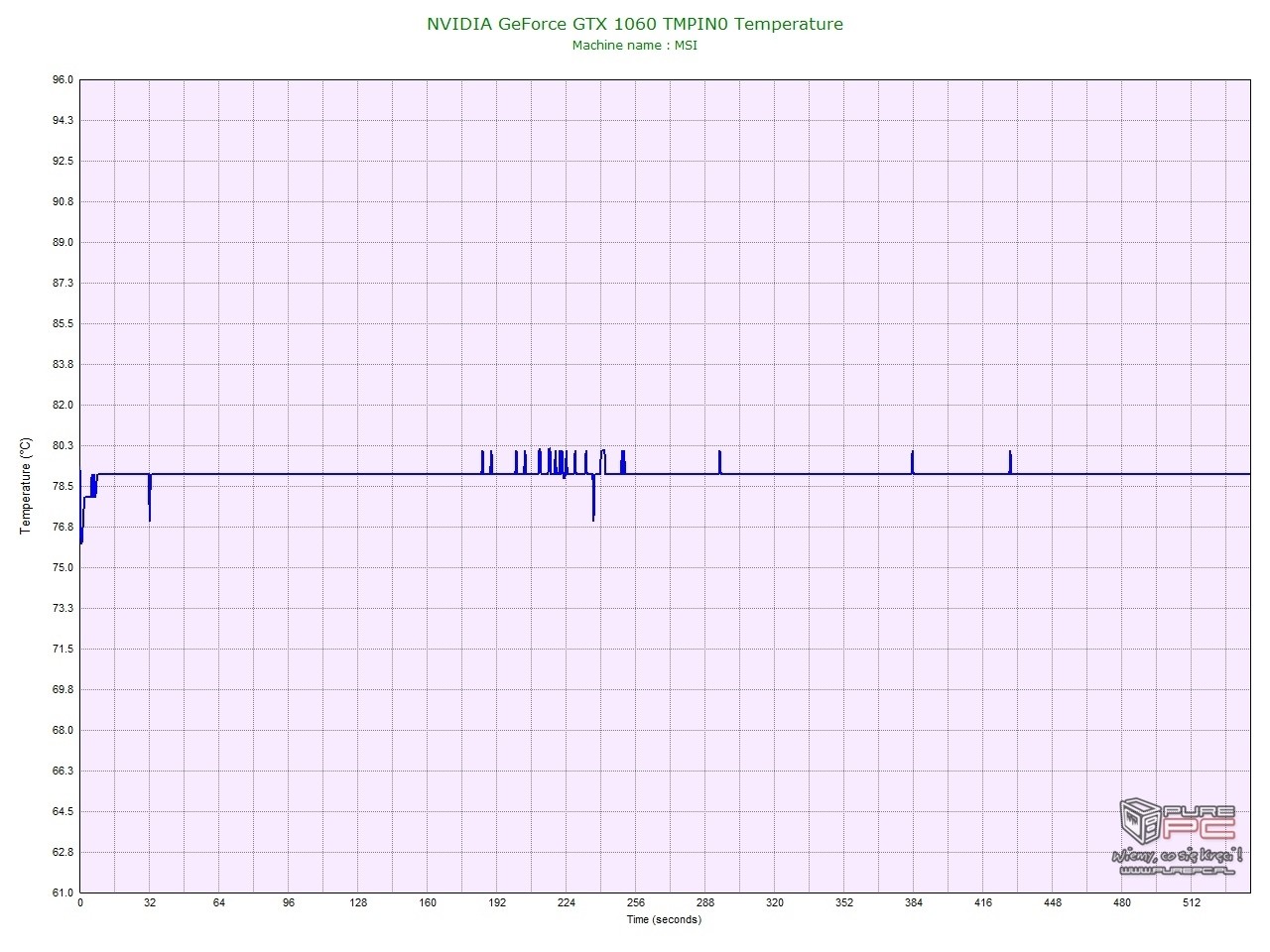1270x952 pixels.
Task: Click the 64.5 y-axis value
Action: pyautogui.click(x=63, y=811)
